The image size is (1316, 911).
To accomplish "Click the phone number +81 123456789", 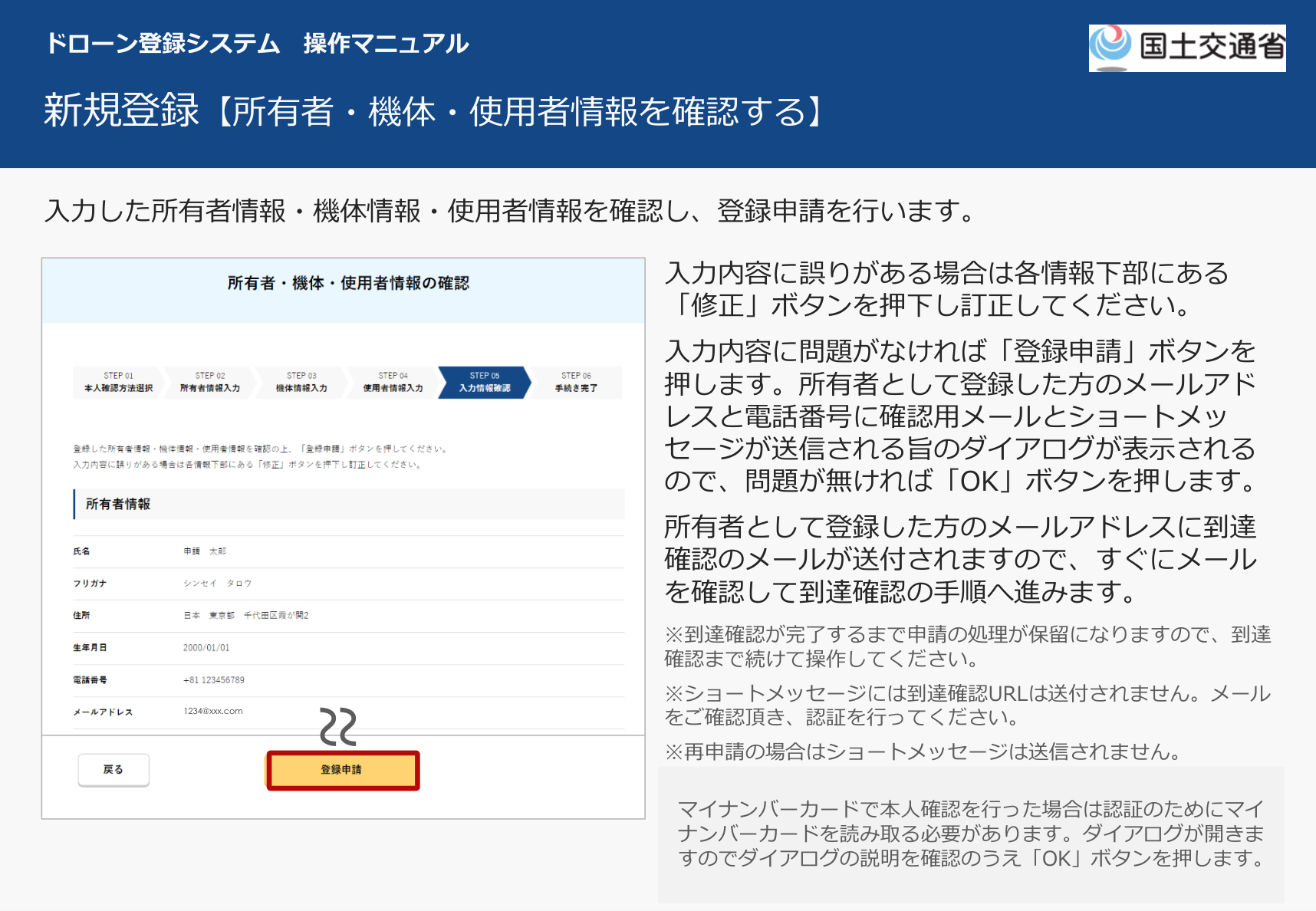I will click(x=214, y=680).
